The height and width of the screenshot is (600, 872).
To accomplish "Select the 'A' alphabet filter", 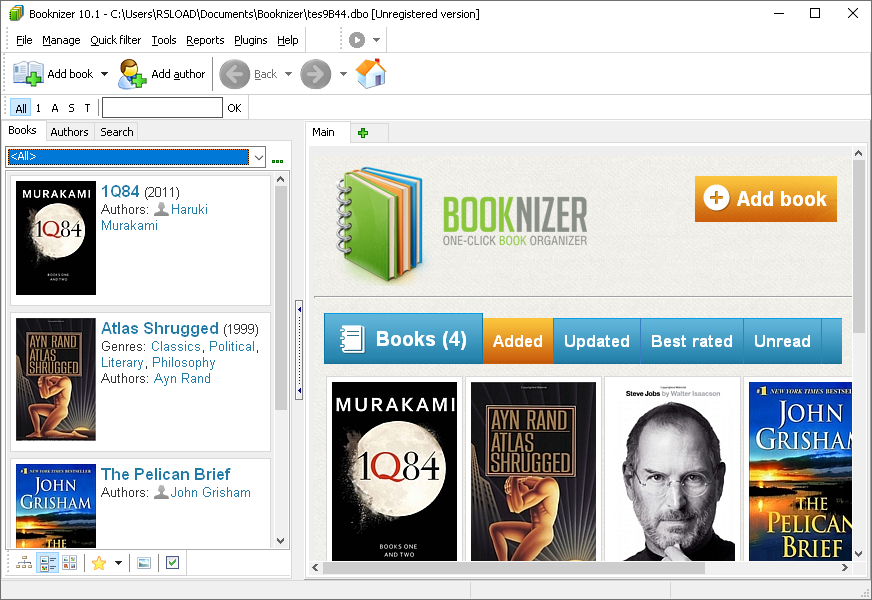I will click(52, 107).
